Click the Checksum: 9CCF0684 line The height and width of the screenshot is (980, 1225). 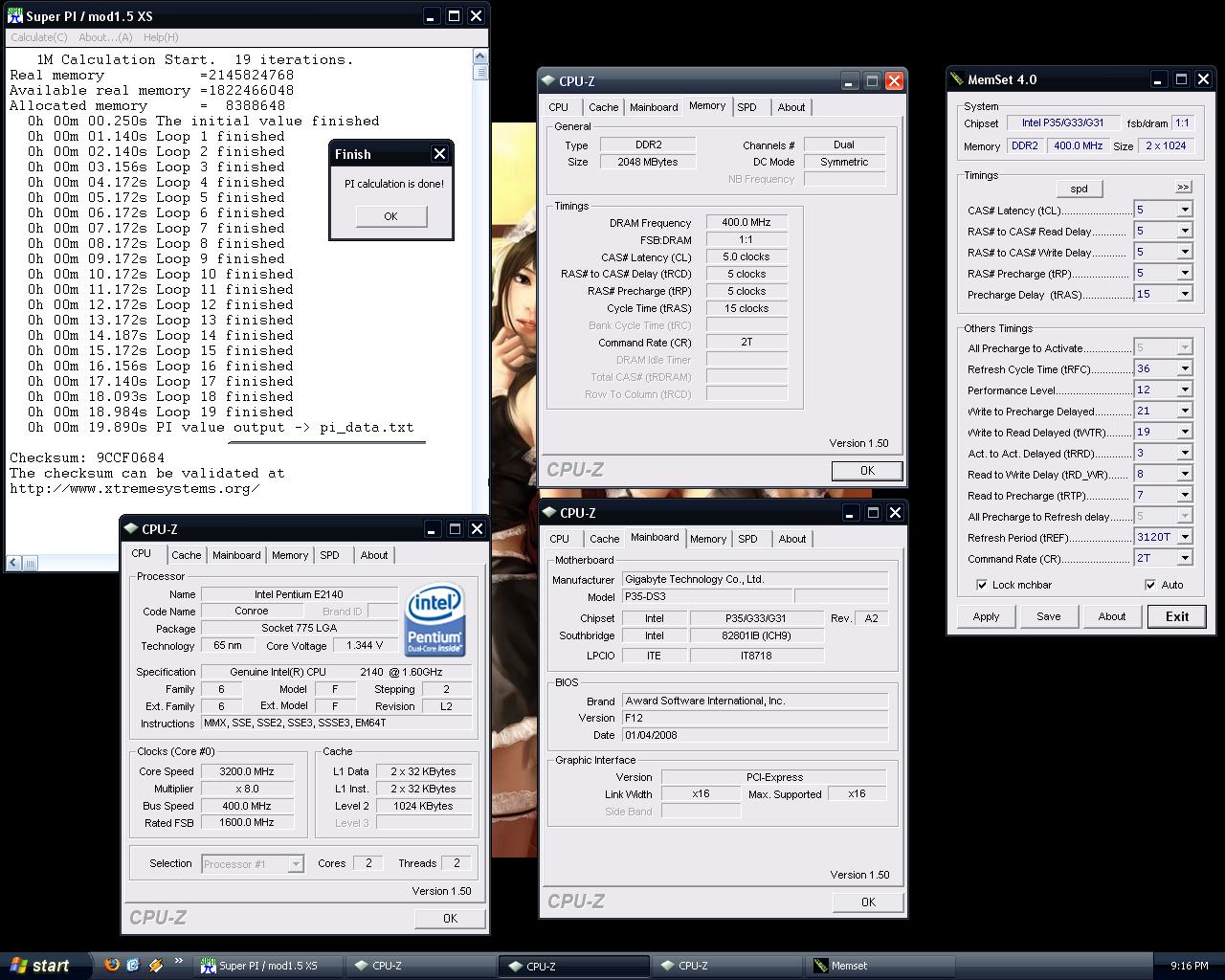click(x=87, y=457)
